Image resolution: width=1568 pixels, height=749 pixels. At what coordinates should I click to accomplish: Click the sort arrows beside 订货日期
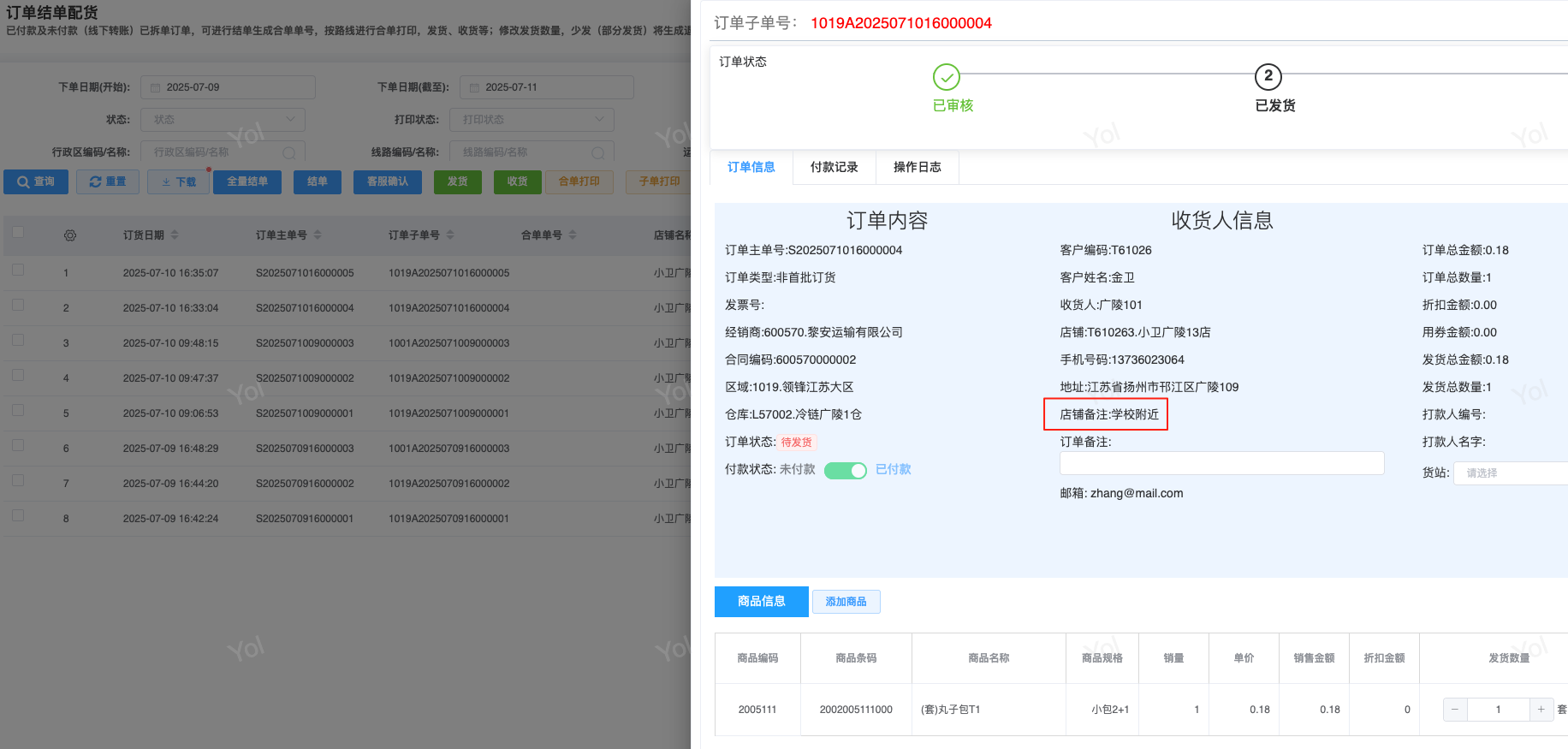click(x=175, y=235)
